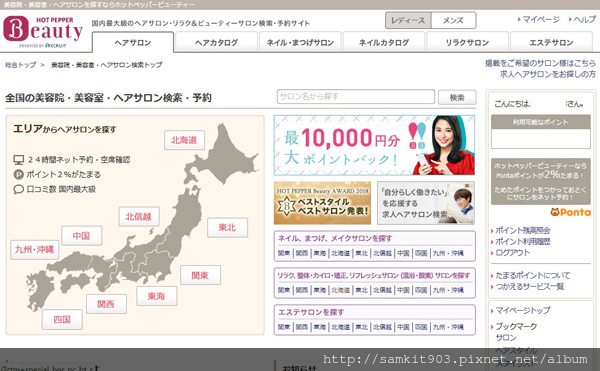This screenshot has height=371, width=600.
Task: Open the HOT PEPPER Beauty AWARD banner
Action: pos(322,203)
